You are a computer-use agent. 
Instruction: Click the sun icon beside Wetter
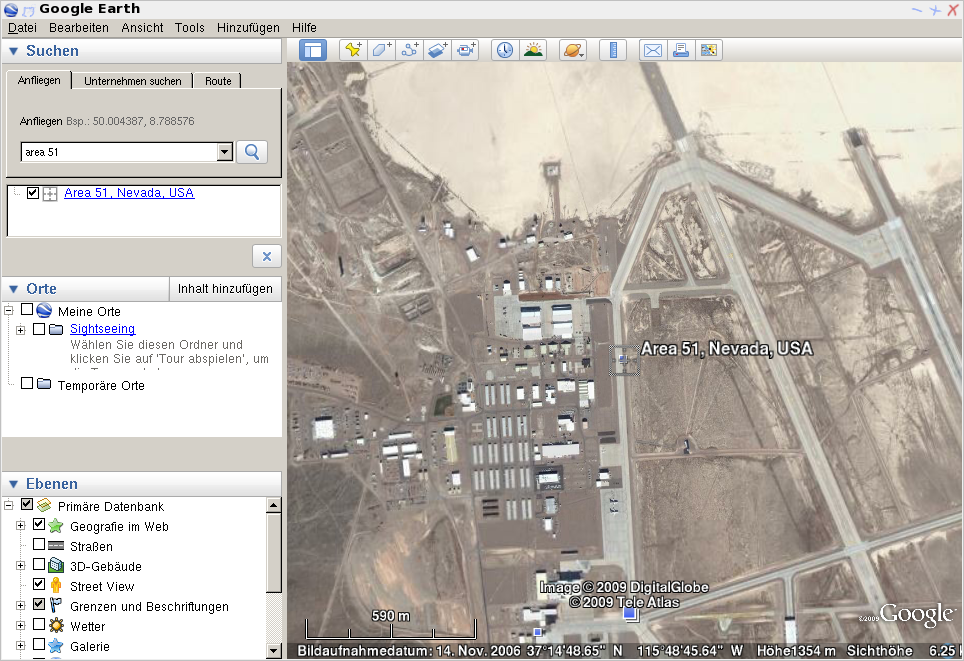coord(56,625)
